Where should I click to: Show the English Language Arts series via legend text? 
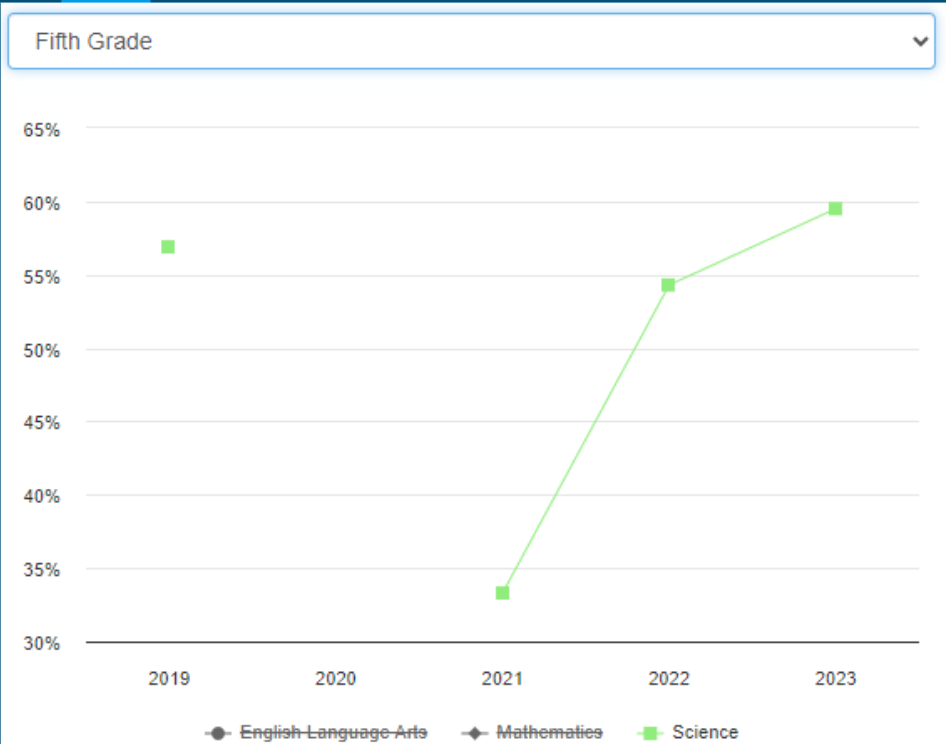pos(333,733)
